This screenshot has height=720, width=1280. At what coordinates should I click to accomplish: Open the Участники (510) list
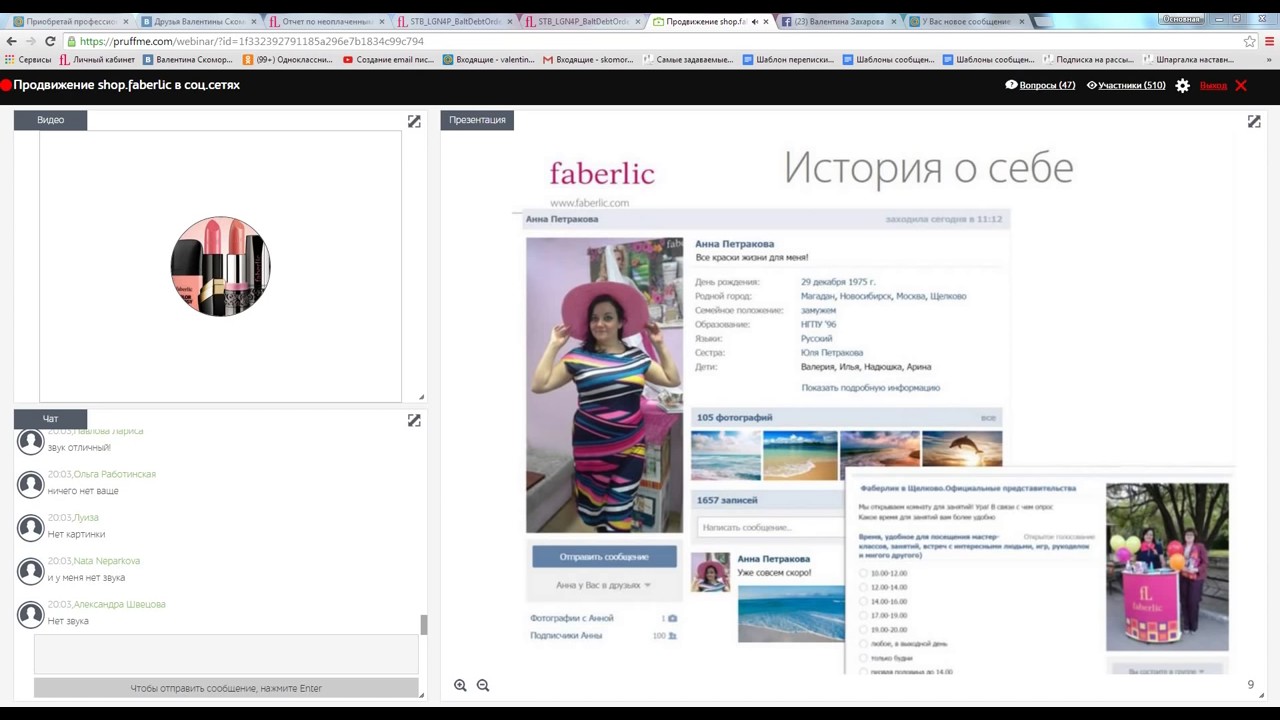[1126, 85]
